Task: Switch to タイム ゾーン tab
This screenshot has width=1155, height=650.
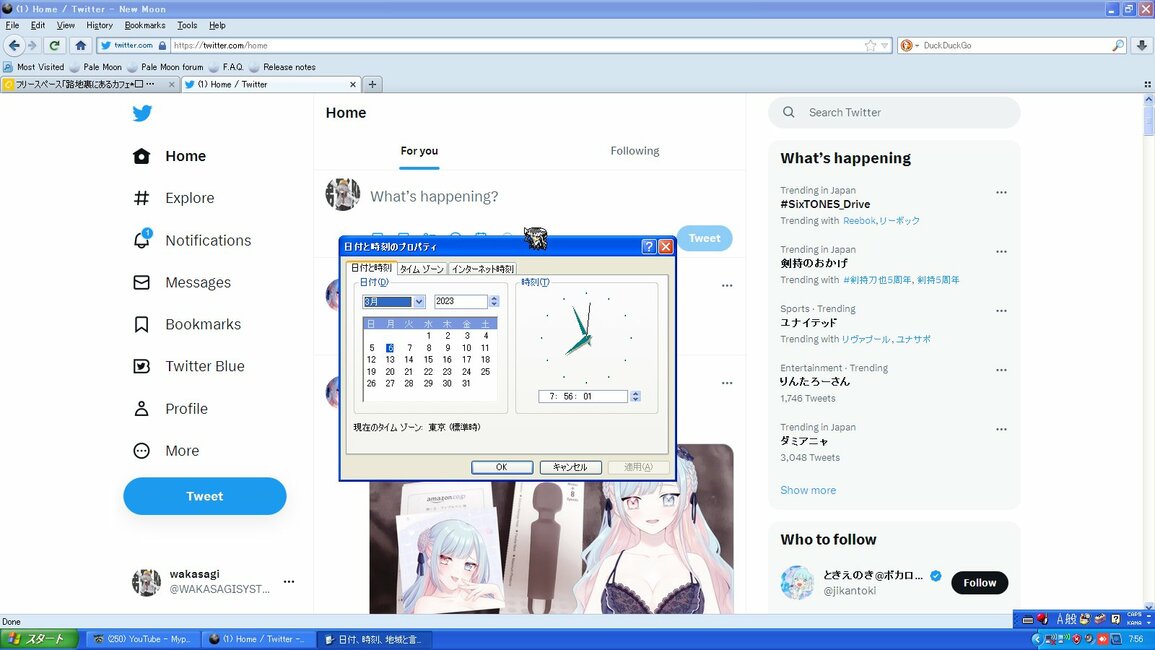Action: click(x=421, y=268)
